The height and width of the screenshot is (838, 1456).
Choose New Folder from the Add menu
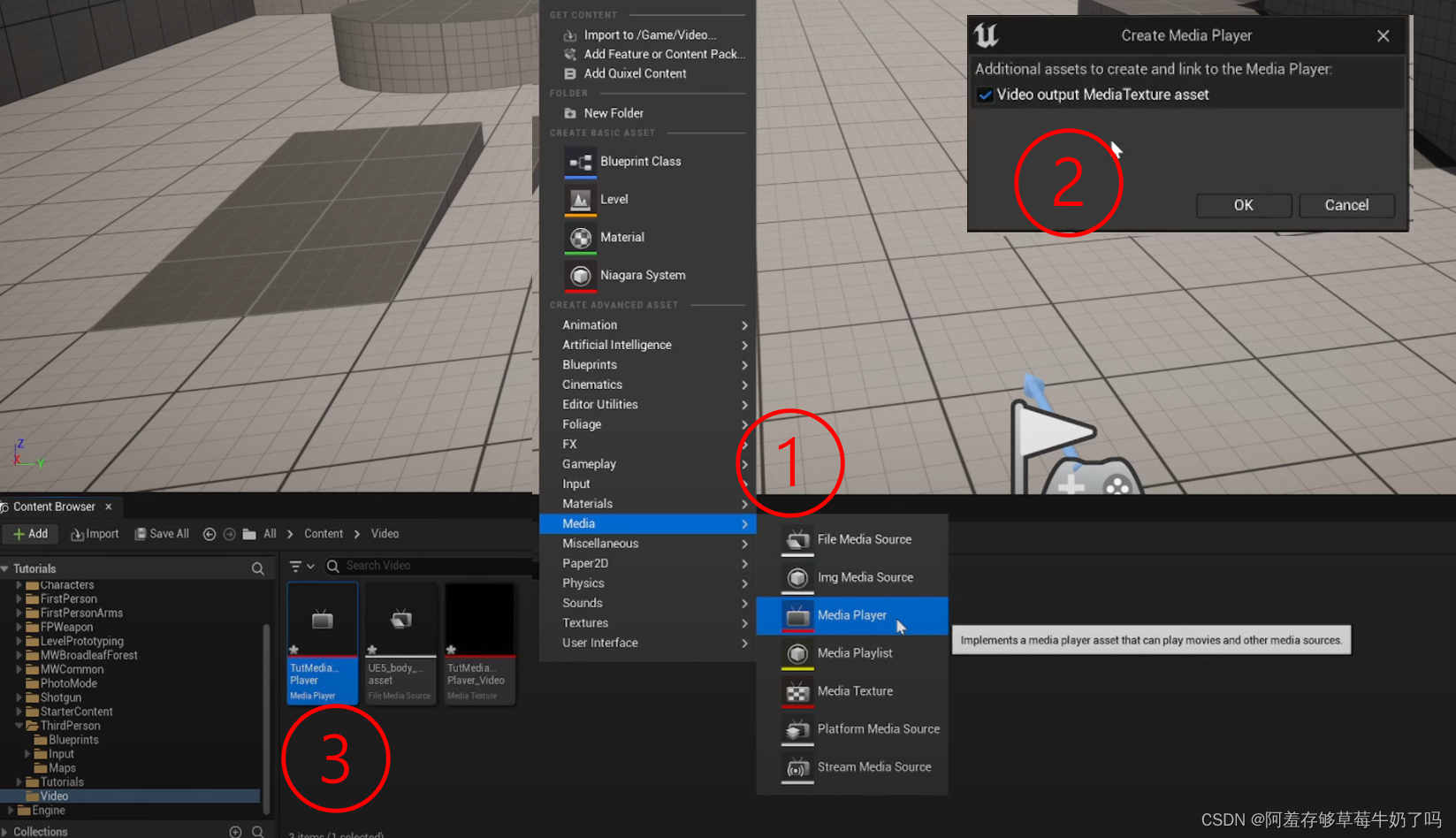point(613,112)
